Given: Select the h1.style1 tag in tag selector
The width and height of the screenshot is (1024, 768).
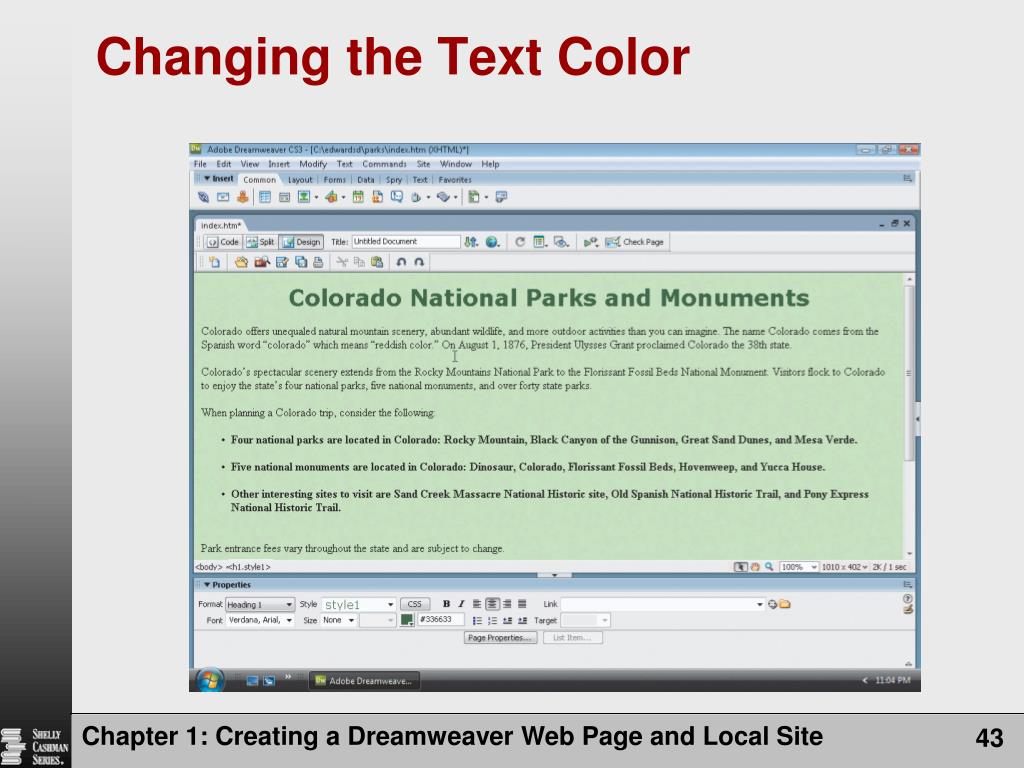Looking at the screenshot, I should (x=248, y=568).
